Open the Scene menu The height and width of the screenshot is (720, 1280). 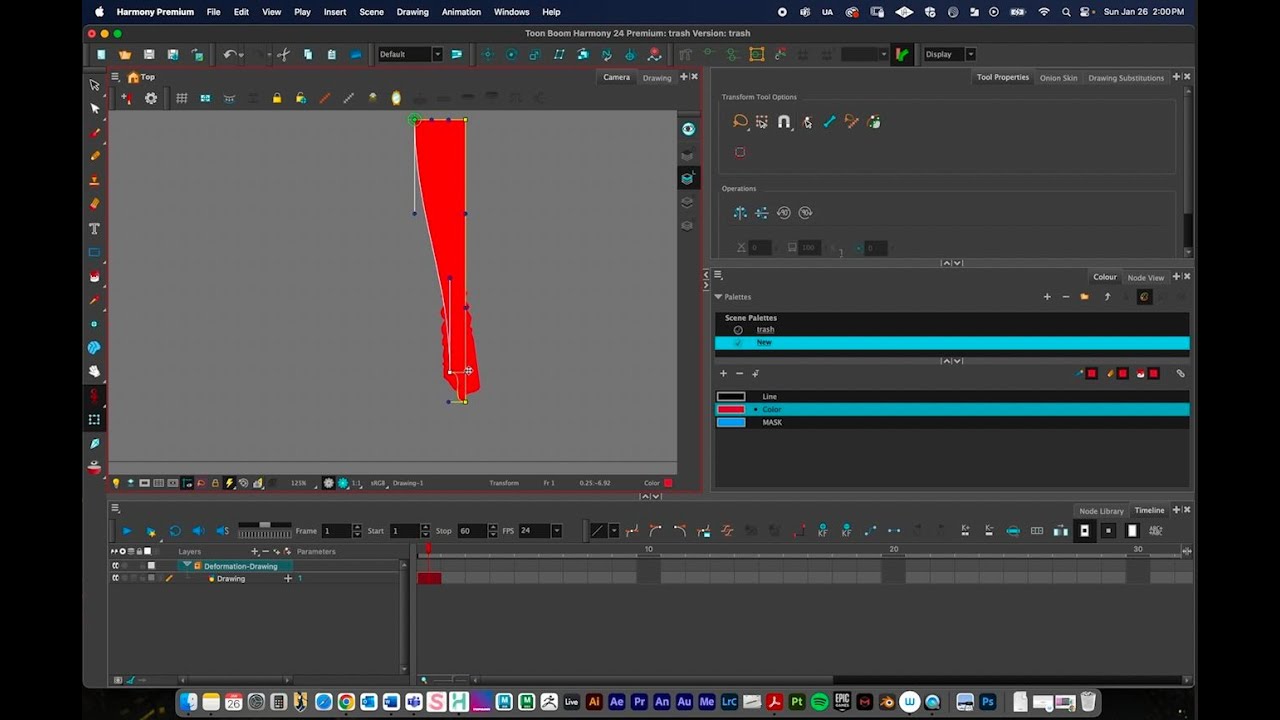pyautogui.click(x=371, y=12)
